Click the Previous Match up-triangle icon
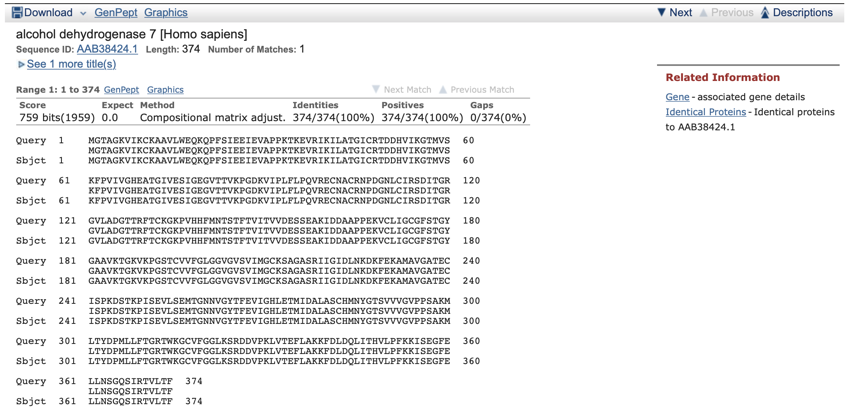Image resolution: width=850 pixels, height=417 pixels. [443, 90]
